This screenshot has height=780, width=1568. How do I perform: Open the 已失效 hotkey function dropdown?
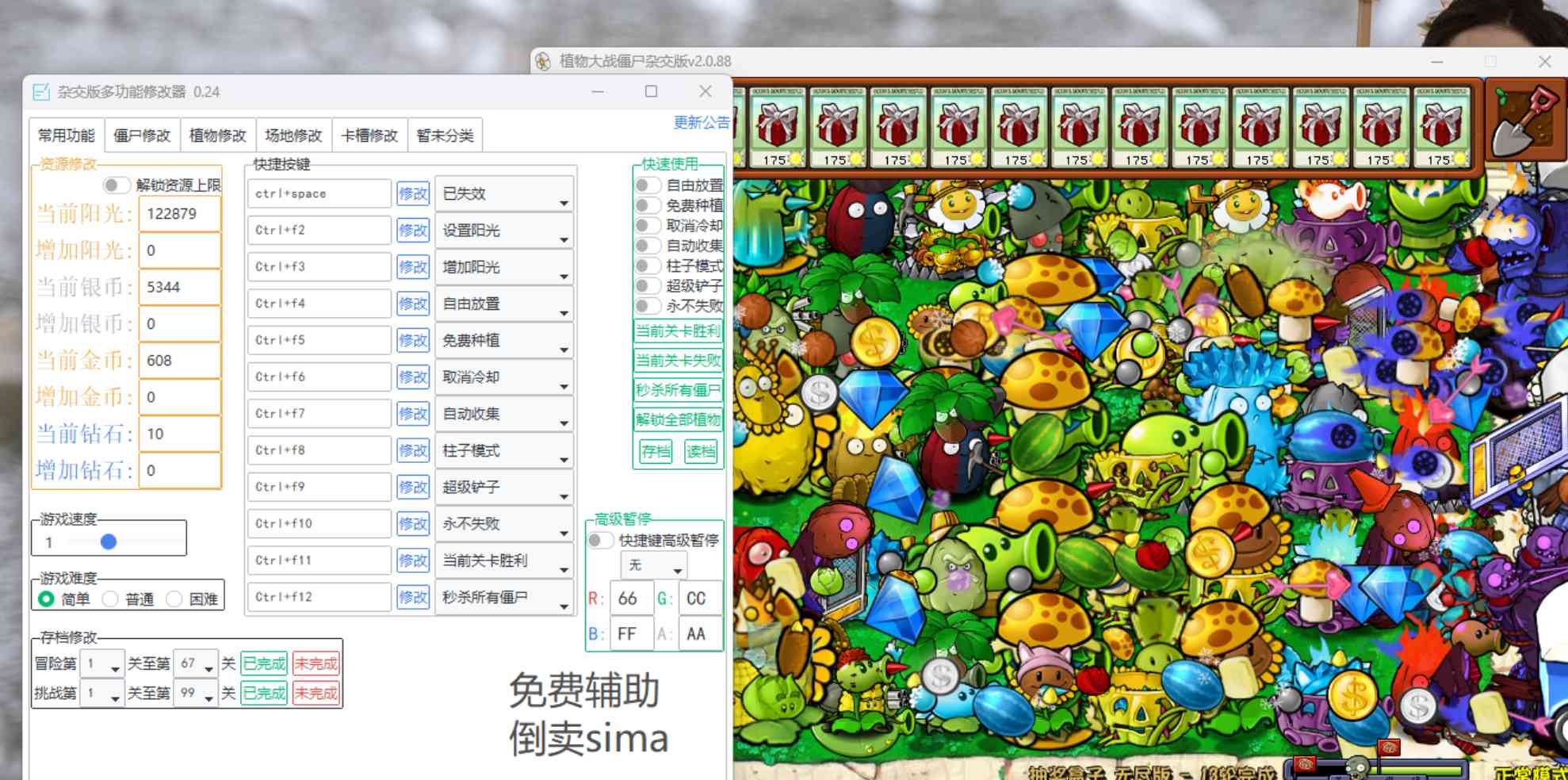(504, 193)
